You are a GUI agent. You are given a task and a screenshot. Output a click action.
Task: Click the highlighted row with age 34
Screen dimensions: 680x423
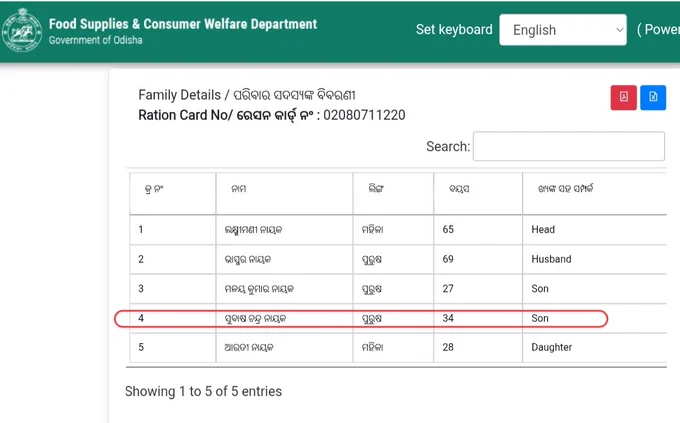tap(398, 318)
